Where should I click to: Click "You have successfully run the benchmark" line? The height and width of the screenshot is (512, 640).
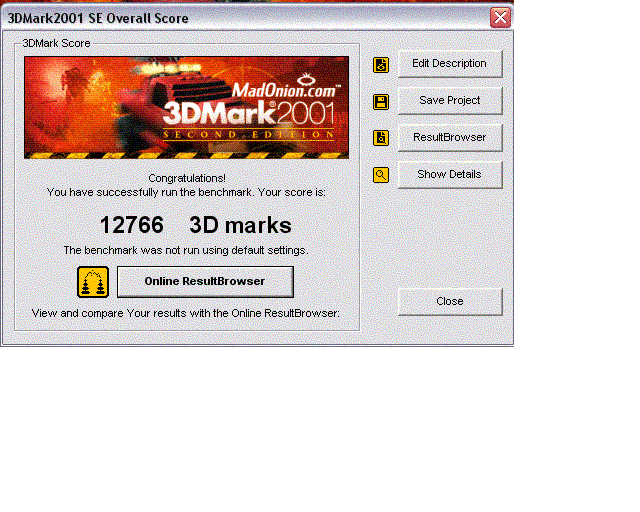[186, 192]
